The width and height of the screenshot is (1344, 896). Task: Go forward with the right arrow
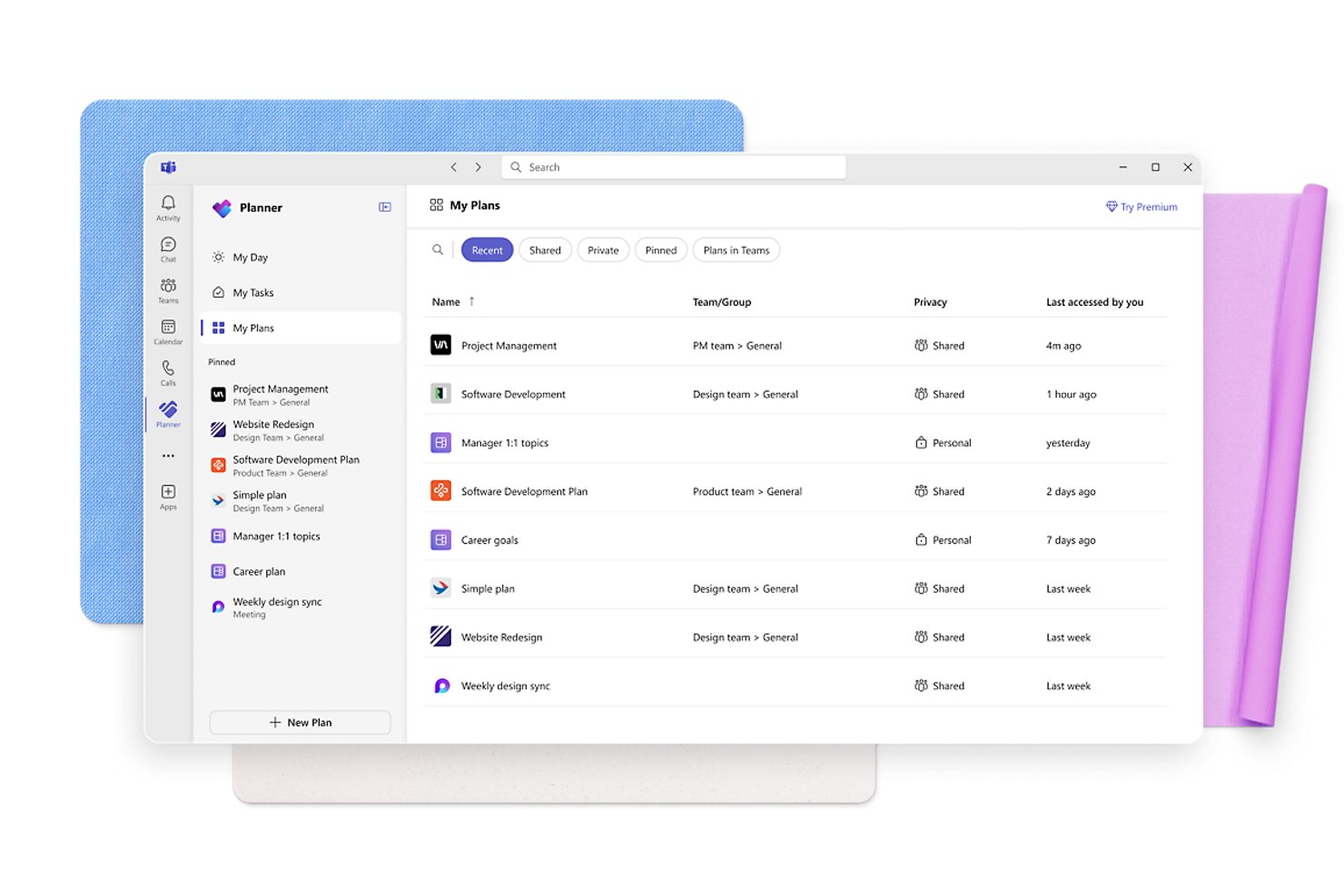pos(479,167)
